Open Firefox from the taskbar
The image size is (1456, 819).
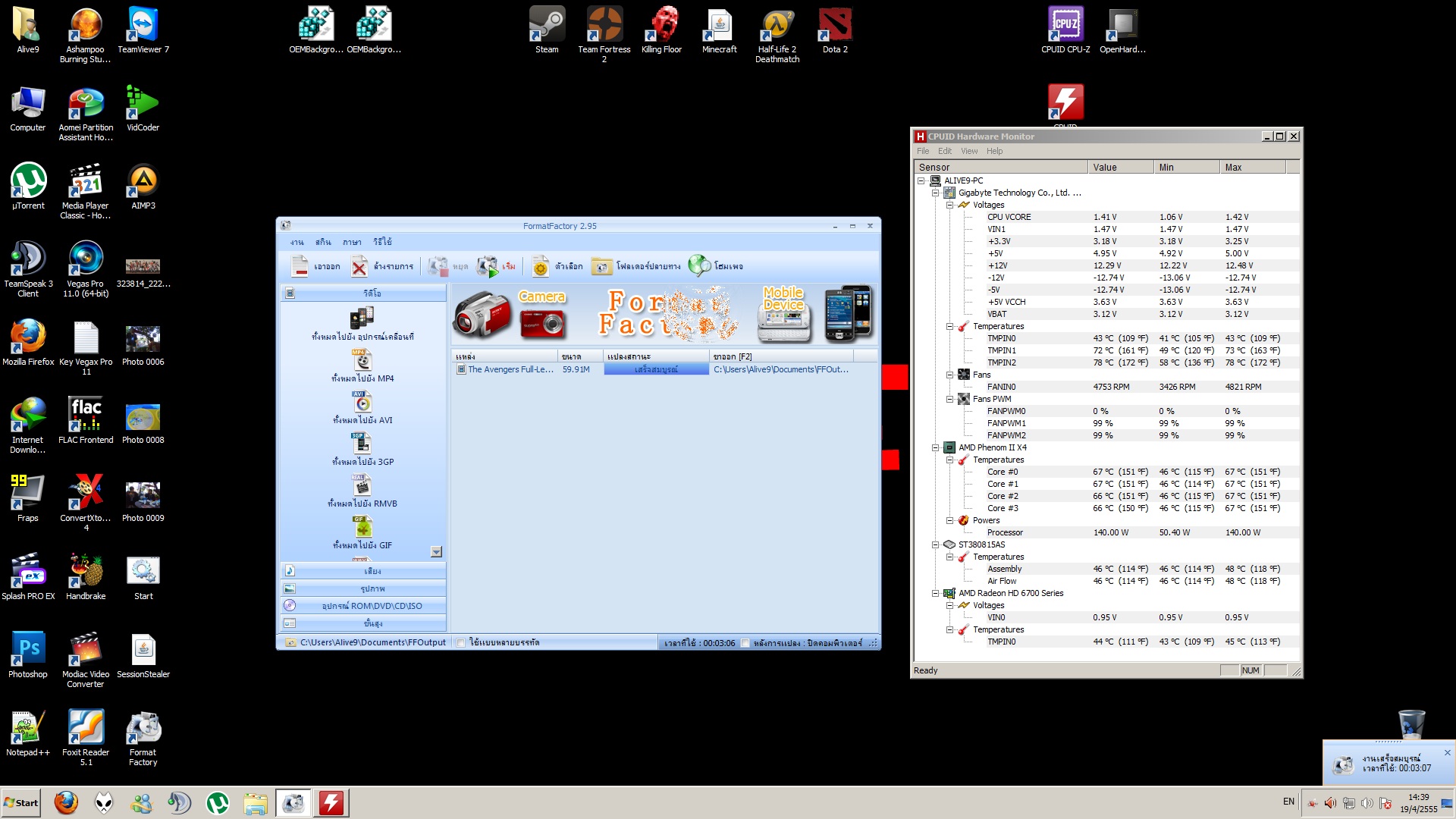coord(66,802)
